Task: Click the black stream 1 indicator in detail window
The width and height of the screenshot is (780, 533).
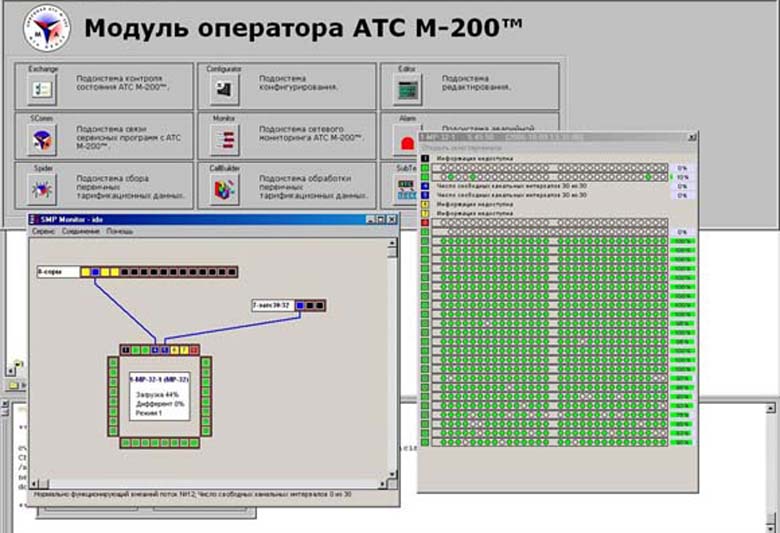Action: click(425, 159)
